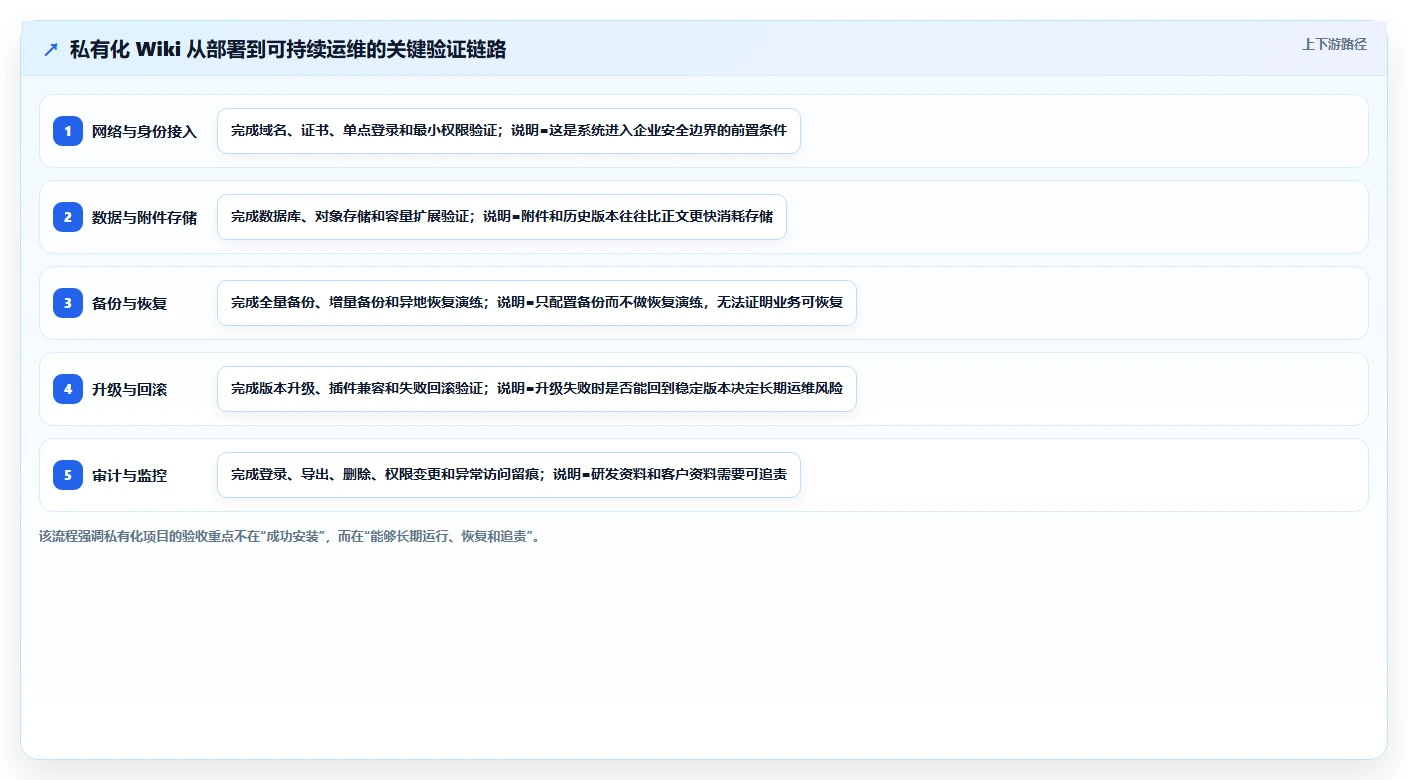Click the number 1 step badge
1408x780 pixels.
click(68, 131)
